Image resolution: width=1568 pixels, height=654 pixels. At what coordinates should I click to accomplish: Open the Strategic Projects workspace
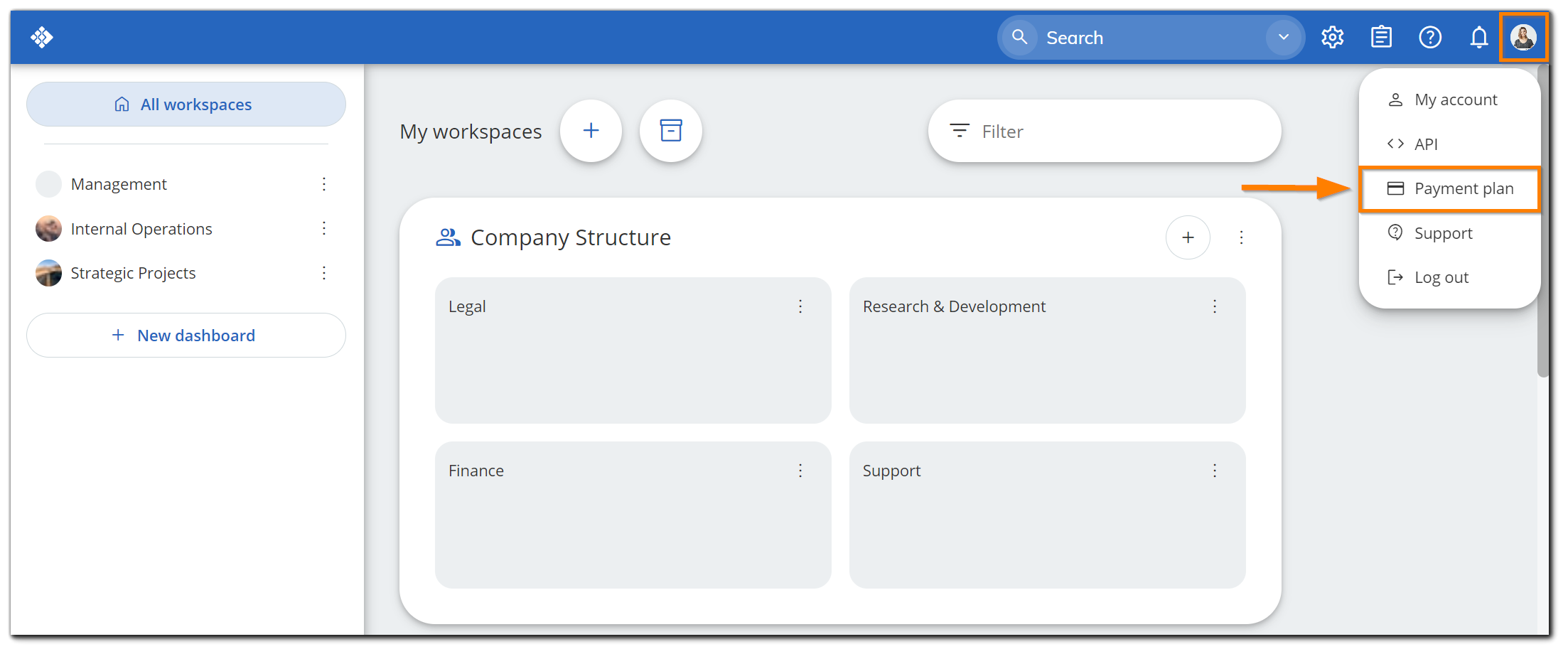click(x=133, y=274)
